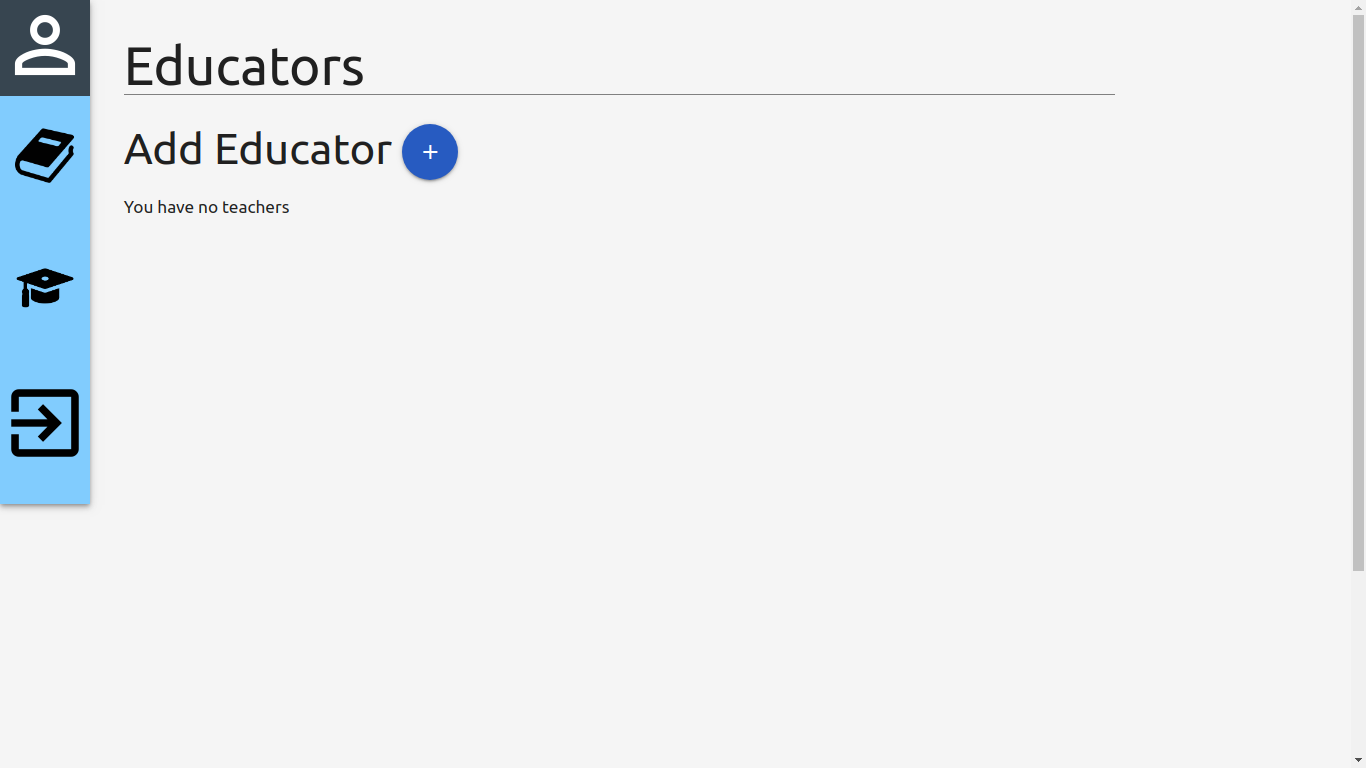Click the vertical scrollbar thumb
Viewport: 1366px width, 768px height.
[x=1358, y=292]
